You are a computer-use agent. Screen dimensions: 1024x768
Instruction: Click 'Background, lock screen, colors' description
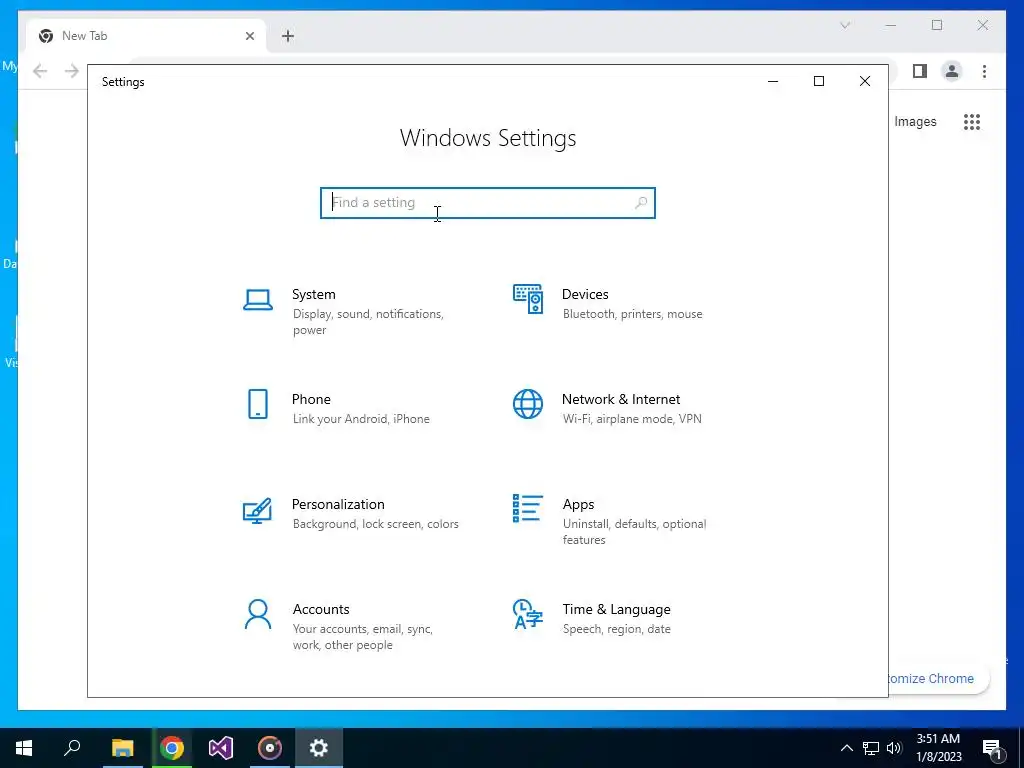click(x=376, y=524)
